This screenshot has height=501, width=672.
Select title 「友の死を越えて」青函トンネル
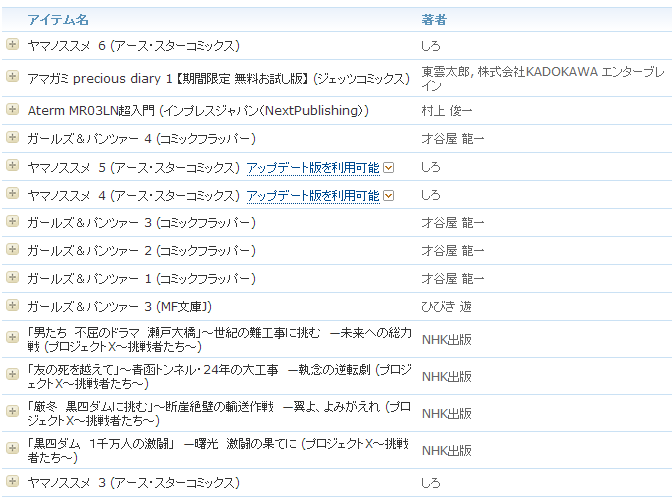coord(219,376)
